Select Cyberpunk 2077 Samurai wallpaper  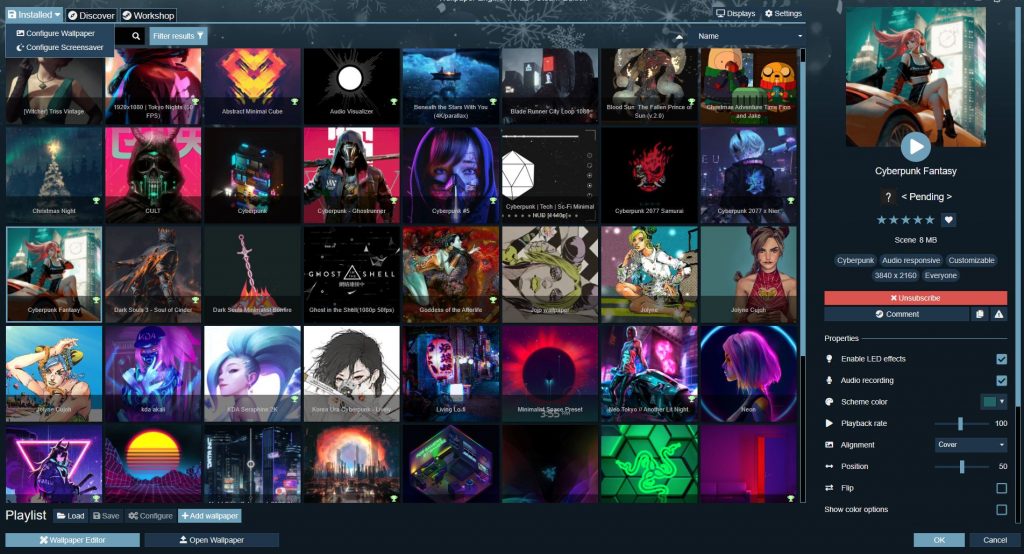click(x=649, y=175)
